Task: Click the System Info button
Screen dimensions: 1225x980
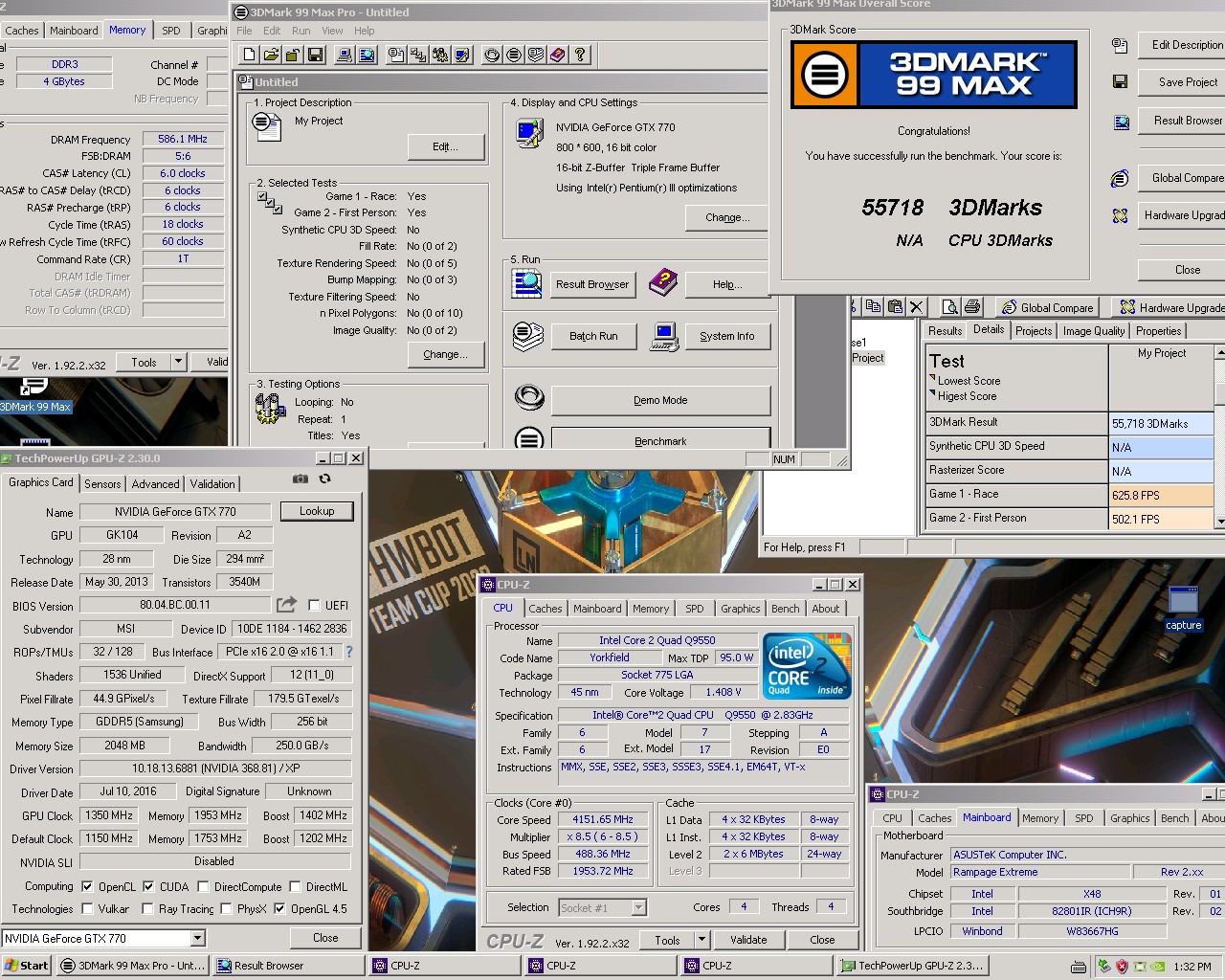Action: (x=726, y=336)
